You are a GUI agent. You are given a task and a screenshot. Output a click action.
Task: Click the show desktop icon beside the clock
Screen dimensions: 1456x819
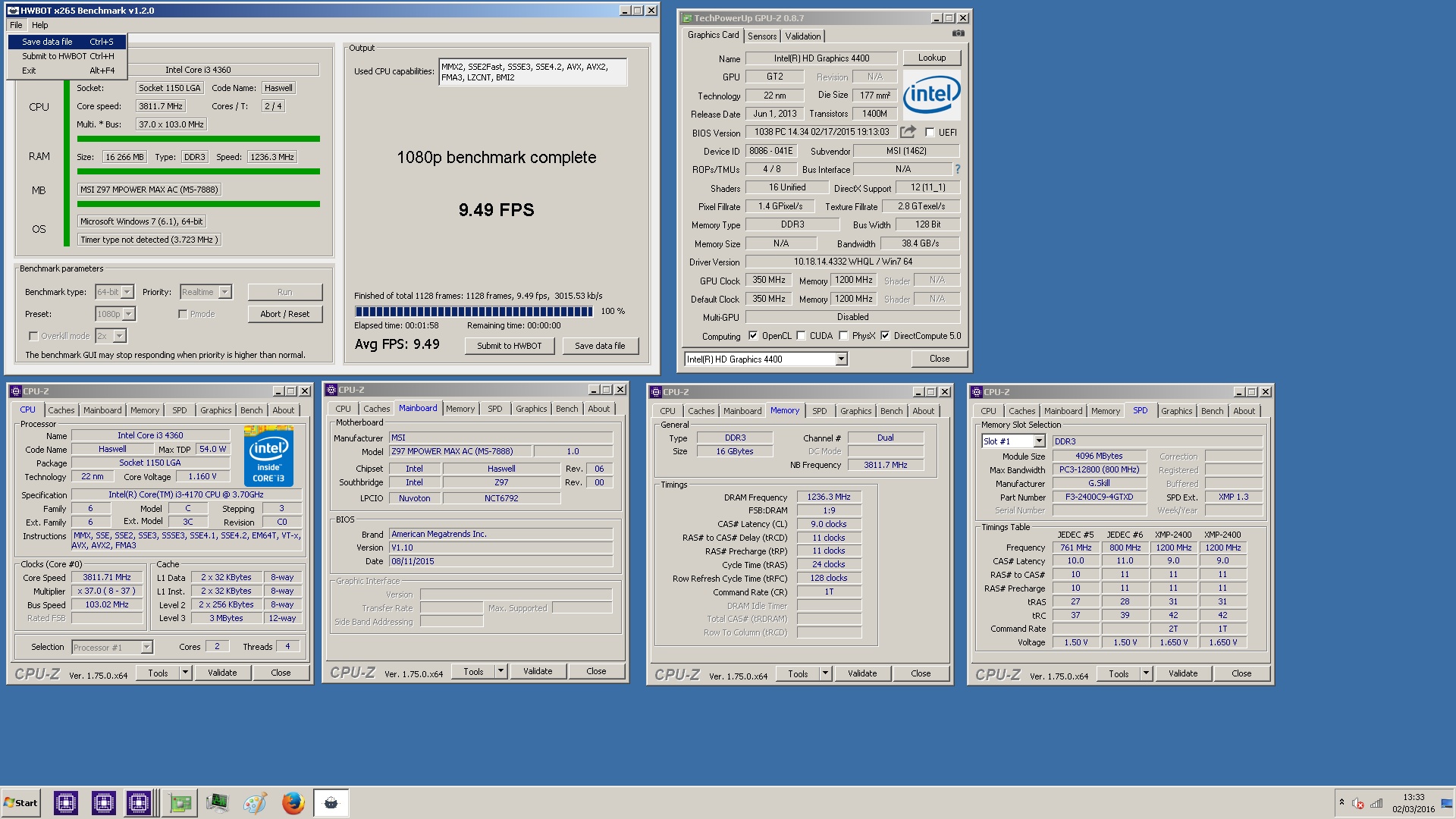point(1446,803)
